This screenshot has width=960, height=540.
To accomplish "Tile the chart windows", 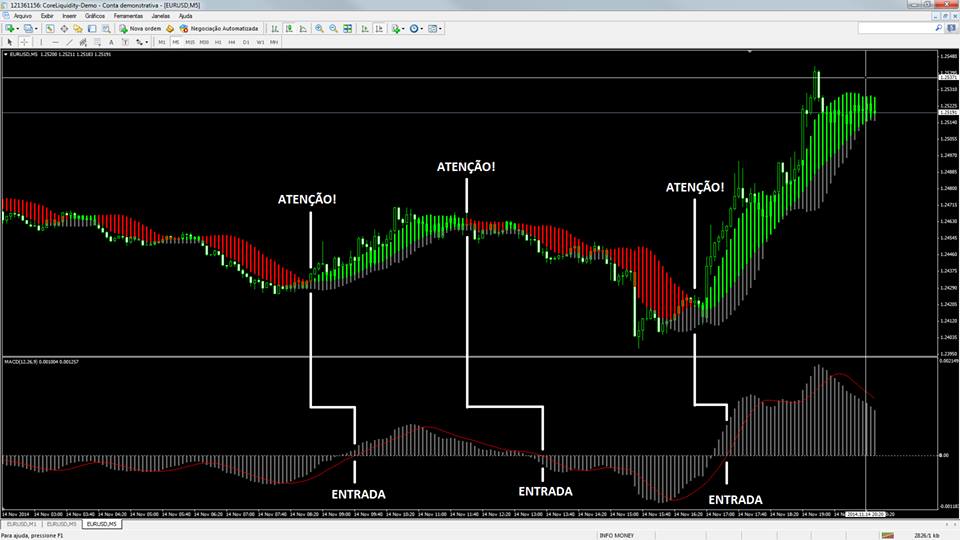I will click(348, 28).
